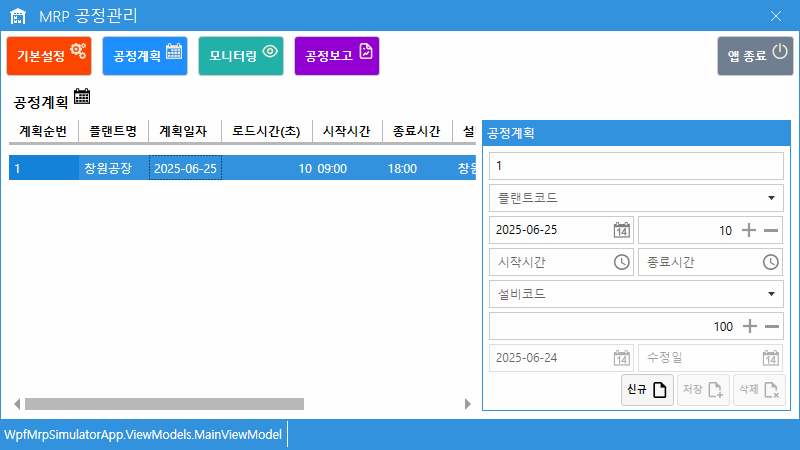The height and width of the screenshot is (450, 800).
Task: Open the 공정계획 process plan button
Action: click(x=145, y=56)
